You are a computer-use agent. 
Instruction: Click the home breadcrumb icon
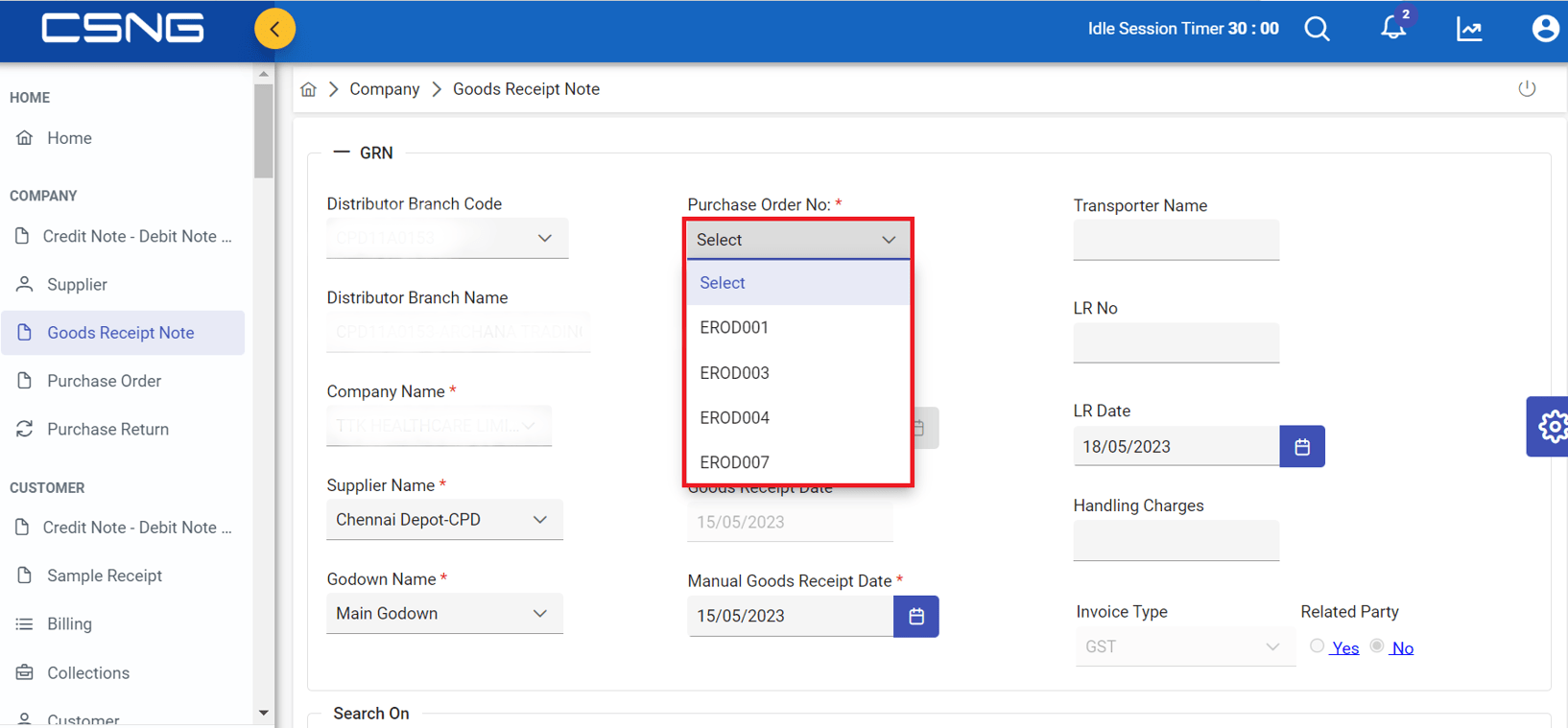(x=308, y=89)
